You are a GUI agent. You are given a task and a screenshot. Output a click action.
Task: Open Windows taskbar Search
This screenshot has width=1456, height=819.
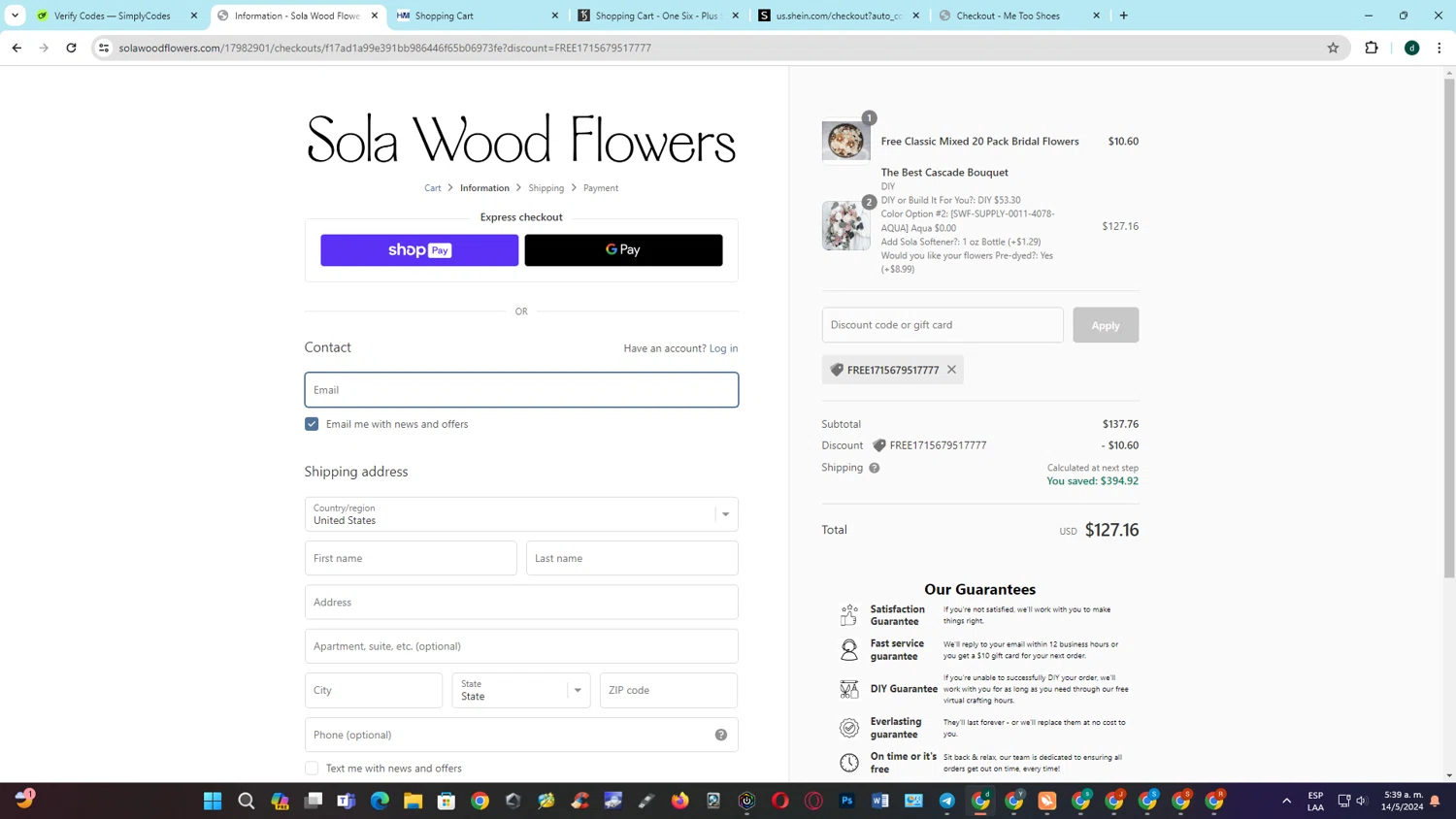[247, 801]
